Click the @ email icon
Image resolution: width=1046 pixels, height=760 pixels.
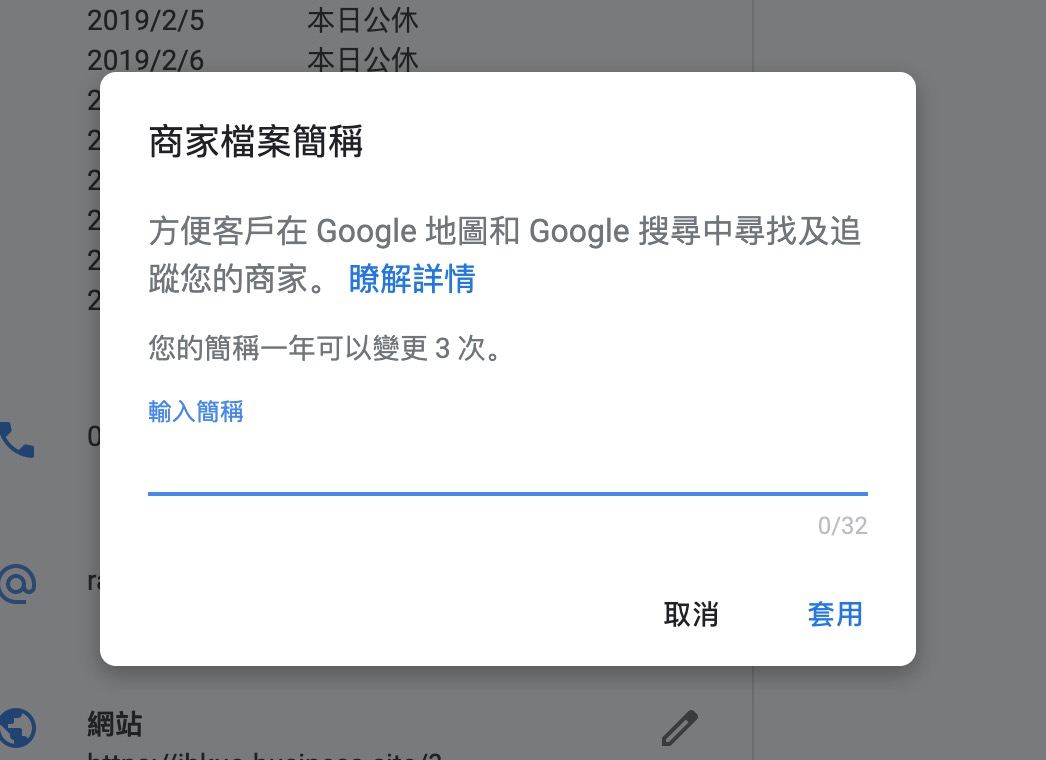[x=17, y=583]
